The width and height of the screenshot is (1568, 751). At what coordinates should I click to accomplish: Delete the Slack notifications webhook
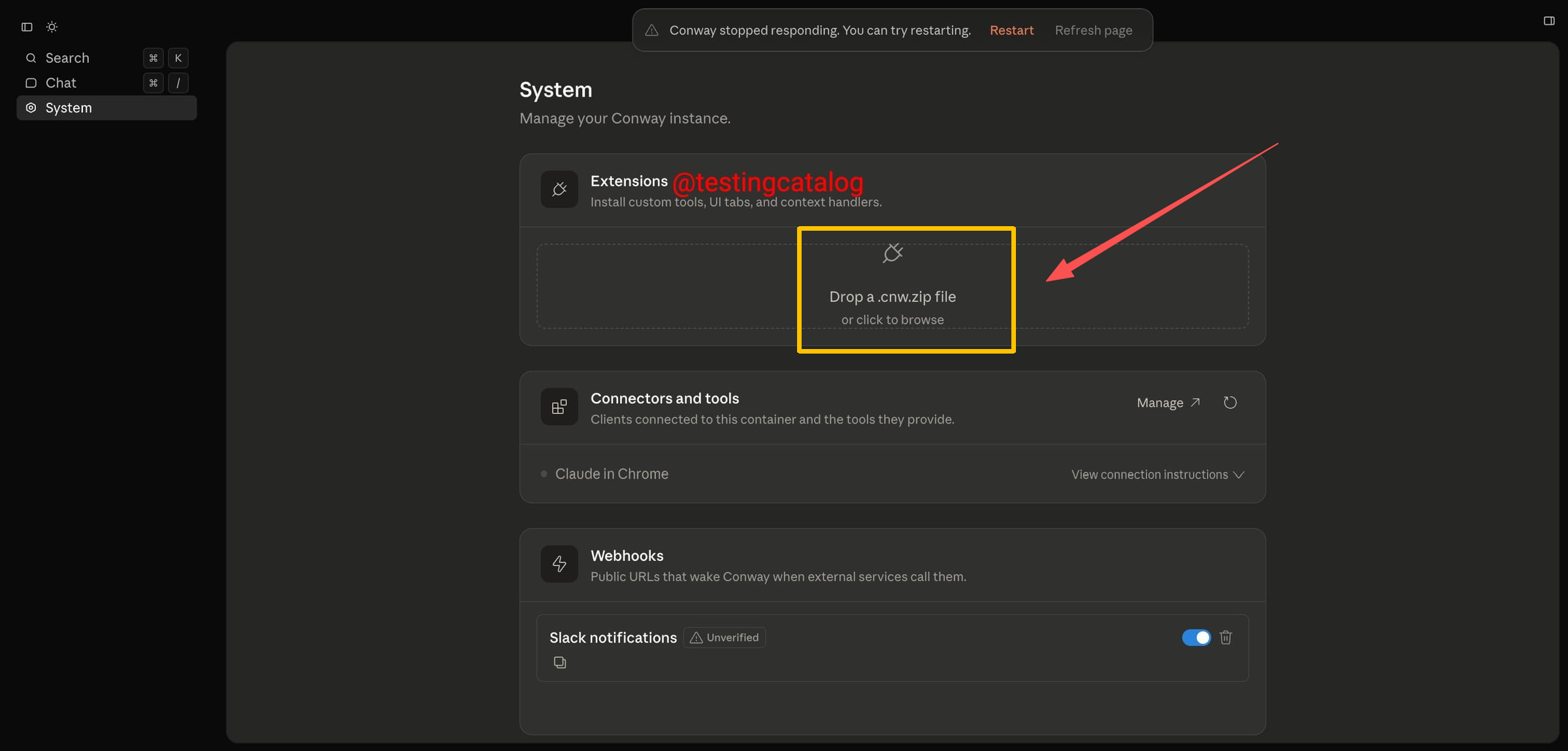1226,637
